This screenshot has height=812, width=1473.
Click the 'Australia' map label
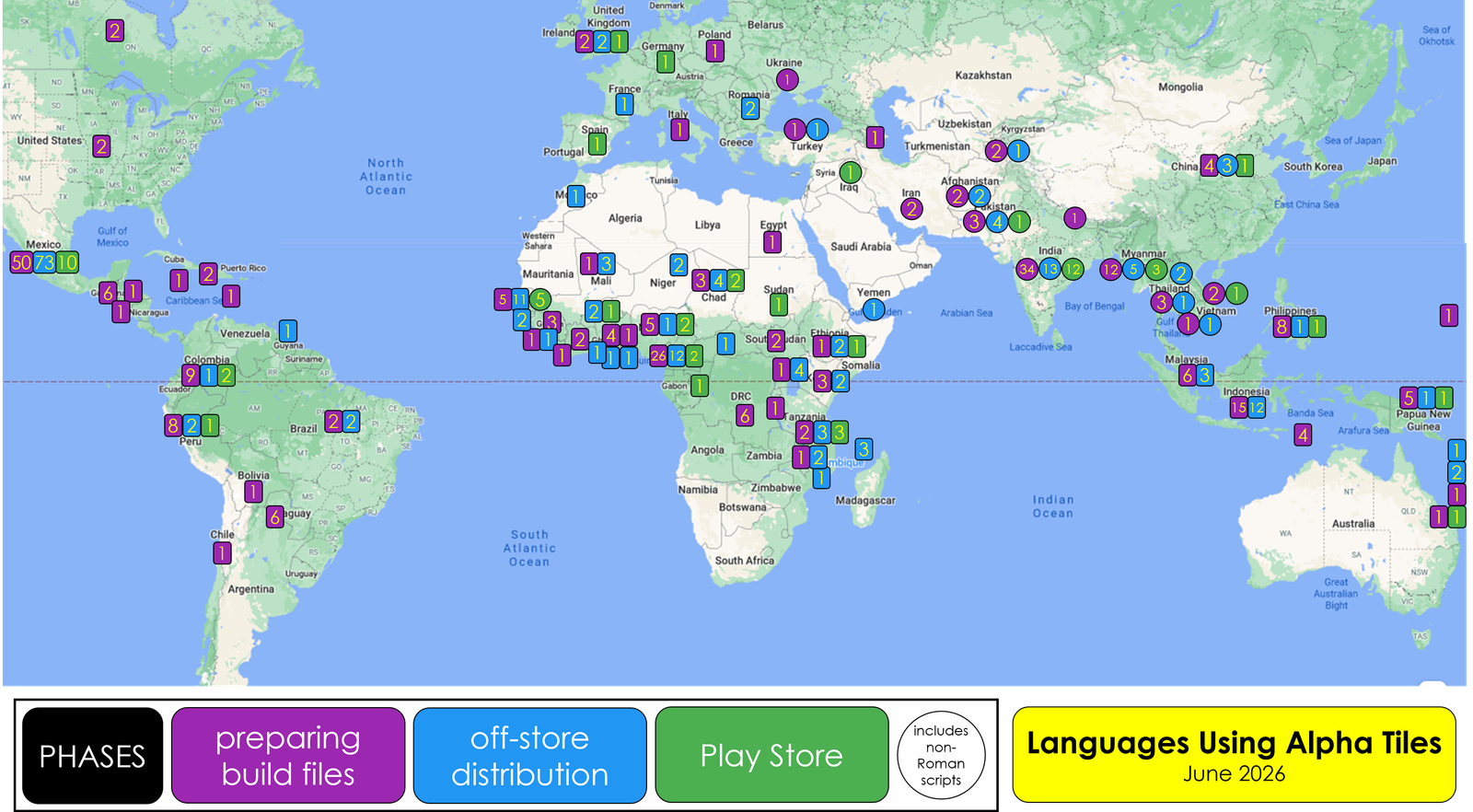[1353, 524]
